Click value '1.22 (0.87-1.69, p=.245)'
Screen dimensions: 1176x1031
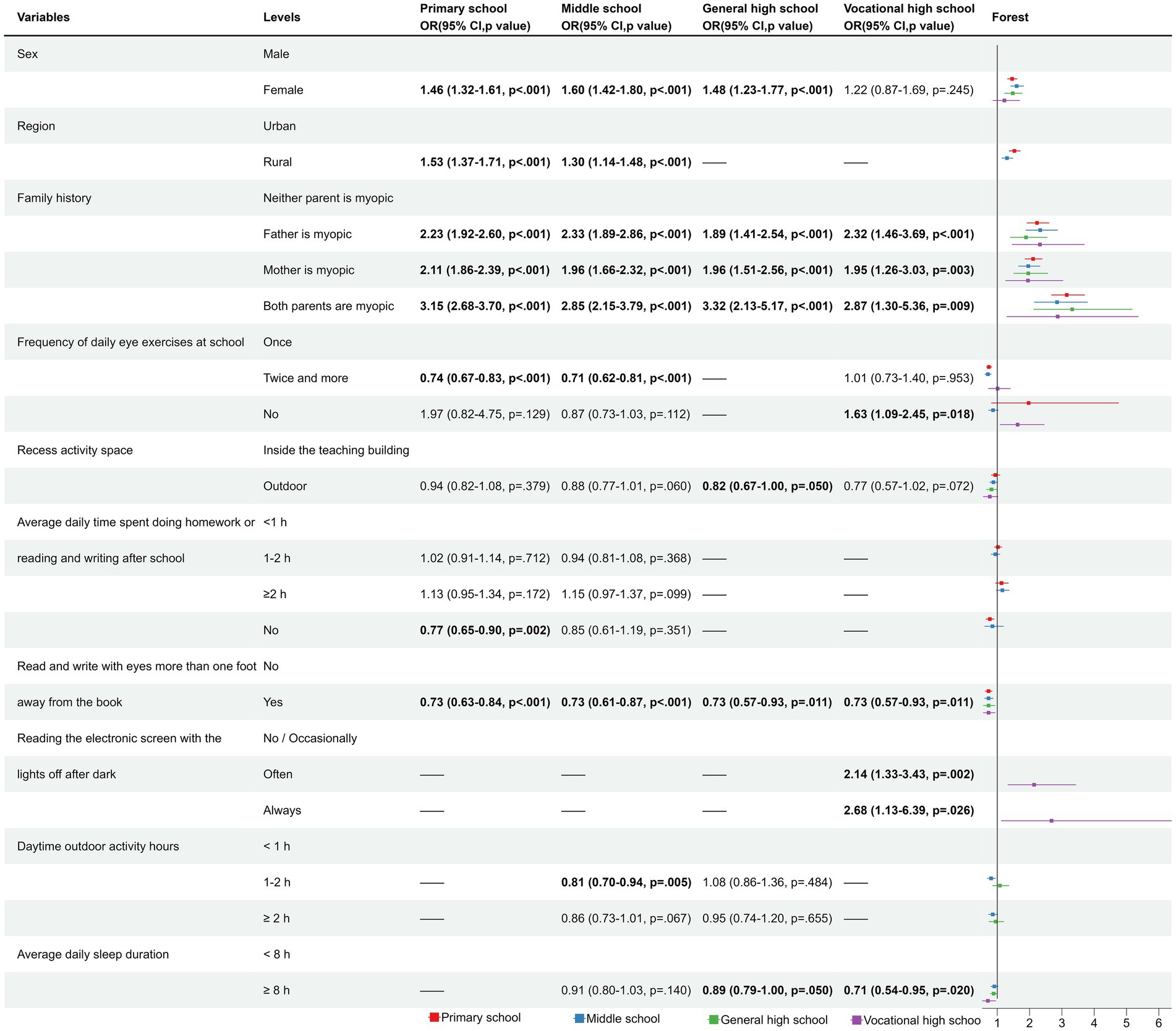coord(908,90)
